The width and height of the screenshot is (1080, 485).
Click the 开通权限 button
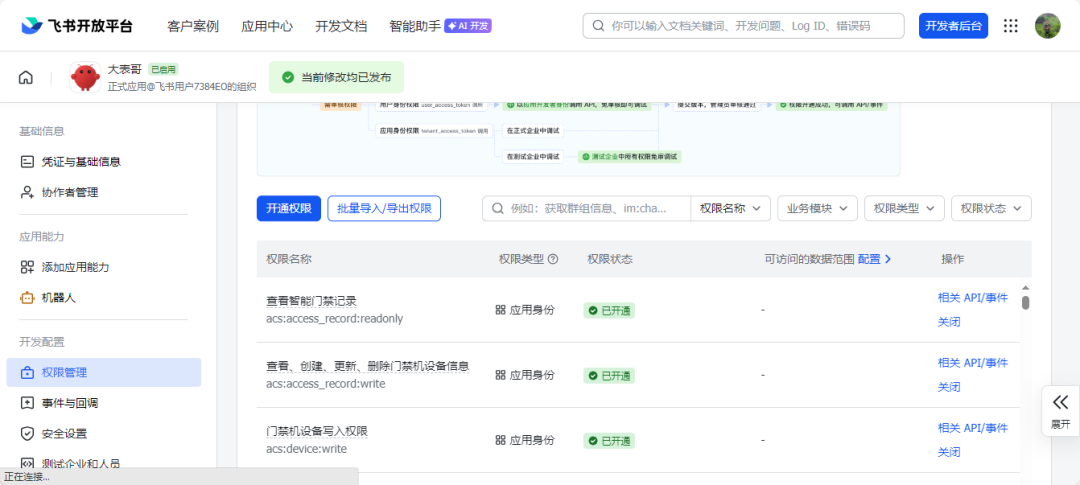click(289, 209)
